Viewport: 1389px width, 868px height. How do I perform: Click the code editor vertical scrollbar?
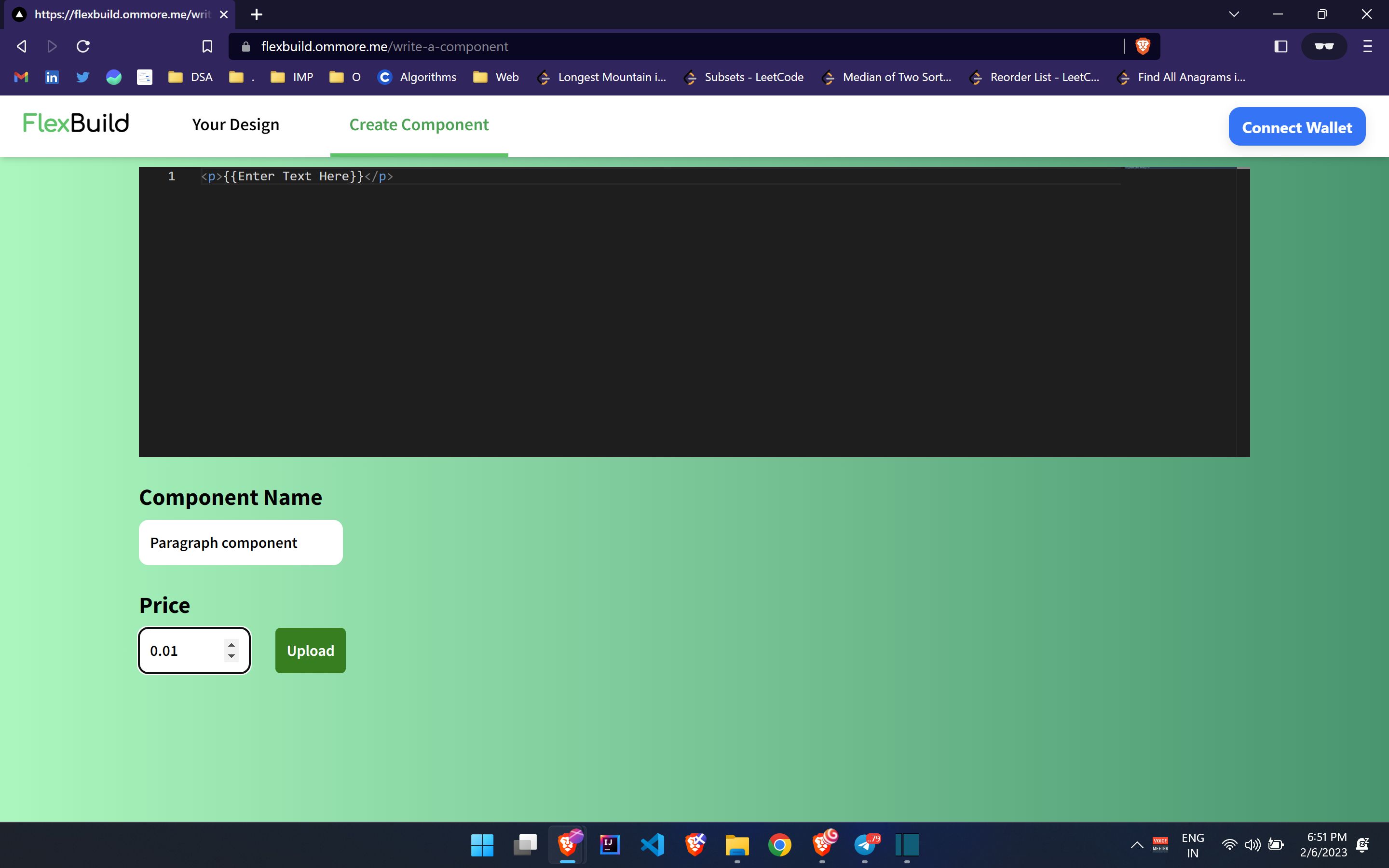pos(1243,312)
